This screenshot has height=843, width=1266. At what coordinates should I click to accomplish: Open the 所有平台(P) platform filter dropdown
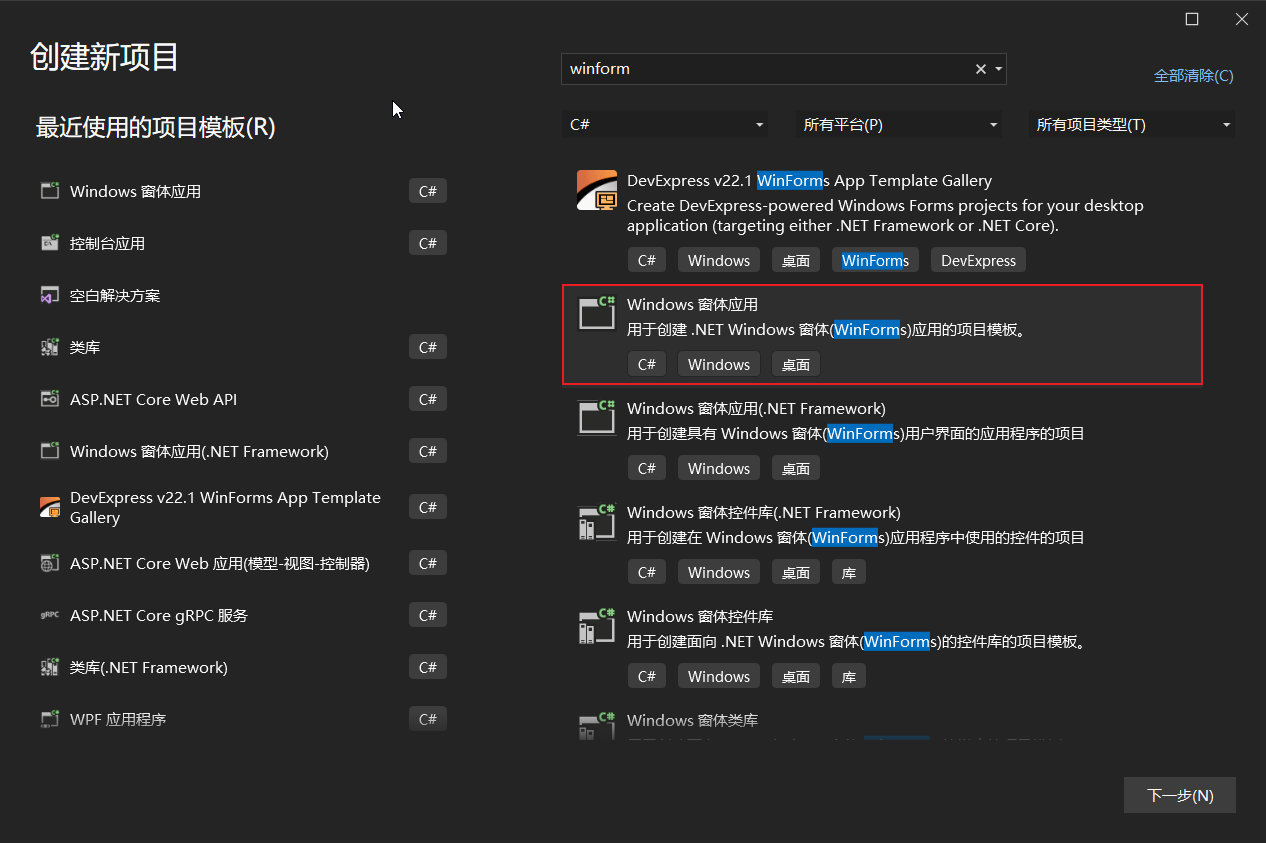tap(899, 125)
